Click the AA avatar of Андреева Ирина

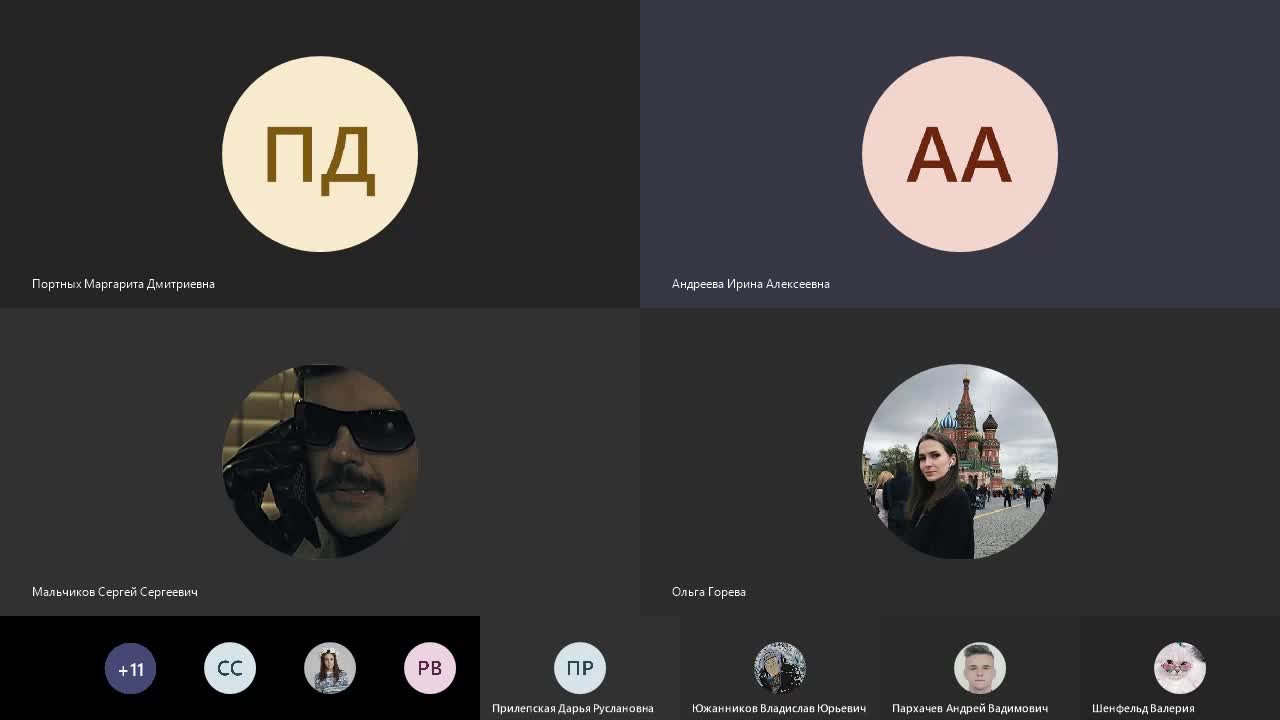[960, 154]
